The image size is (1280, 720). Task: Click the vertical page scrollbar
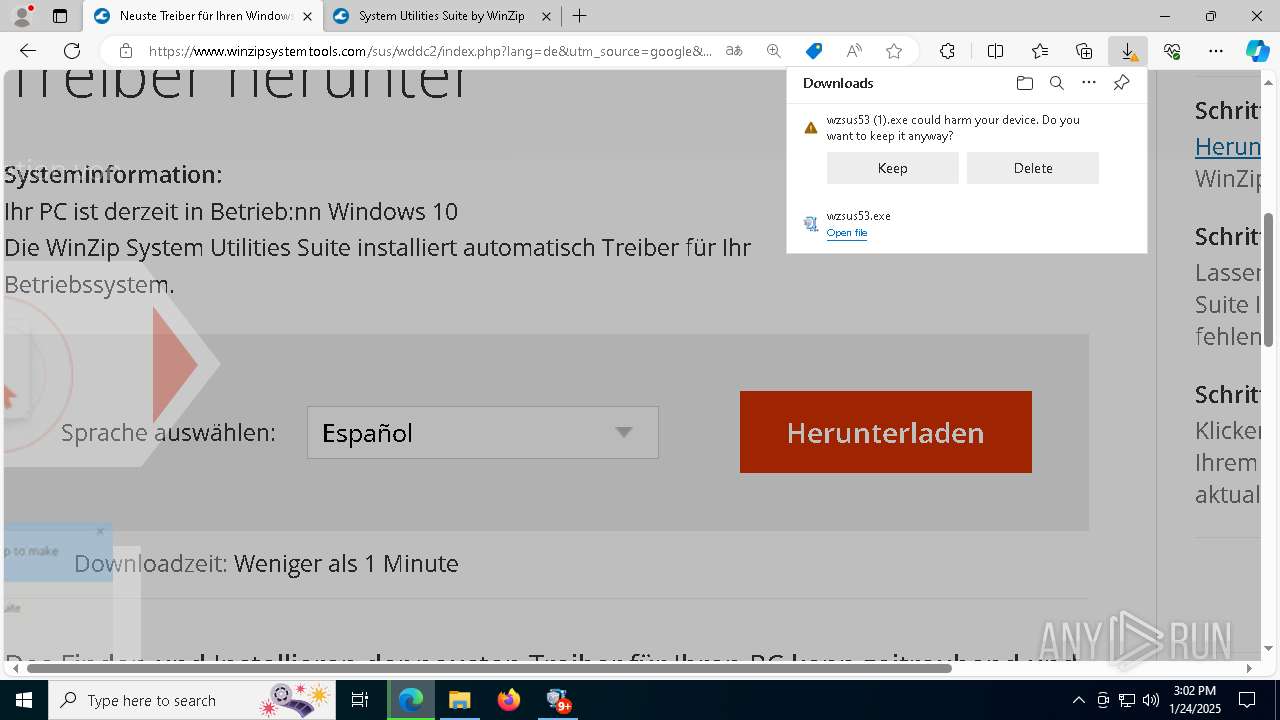[x=1268, y=280]
